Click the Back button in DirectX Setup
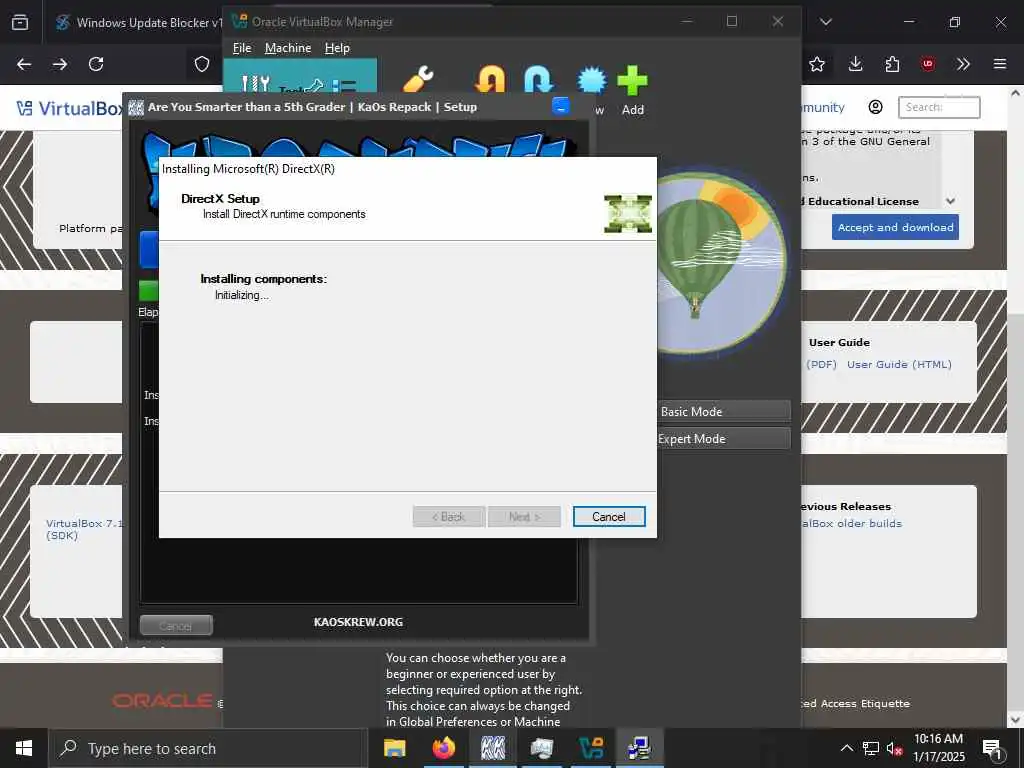 449,517
